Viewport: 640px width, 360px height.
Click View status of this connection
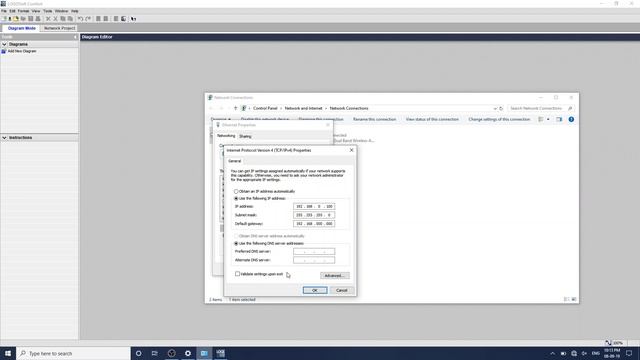[432, 119]
